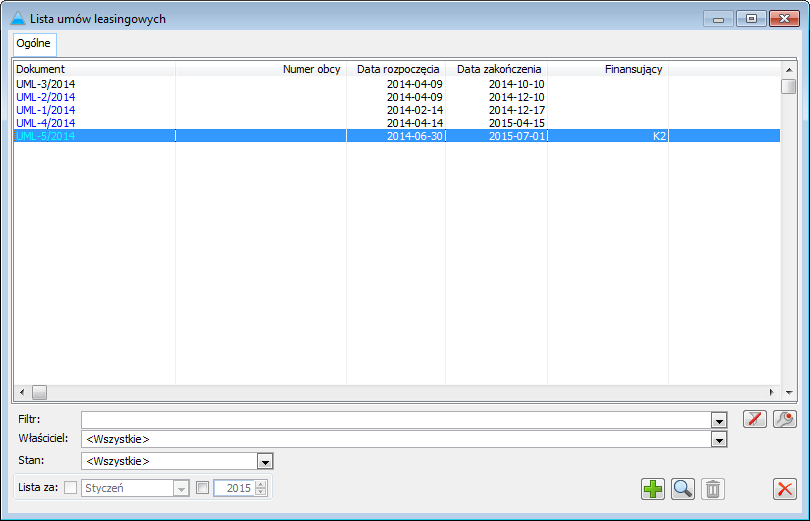Switch to the Ogólne tab
This screenshot has height=521, width=810.
pyautogui.click(x=34, y=43)
